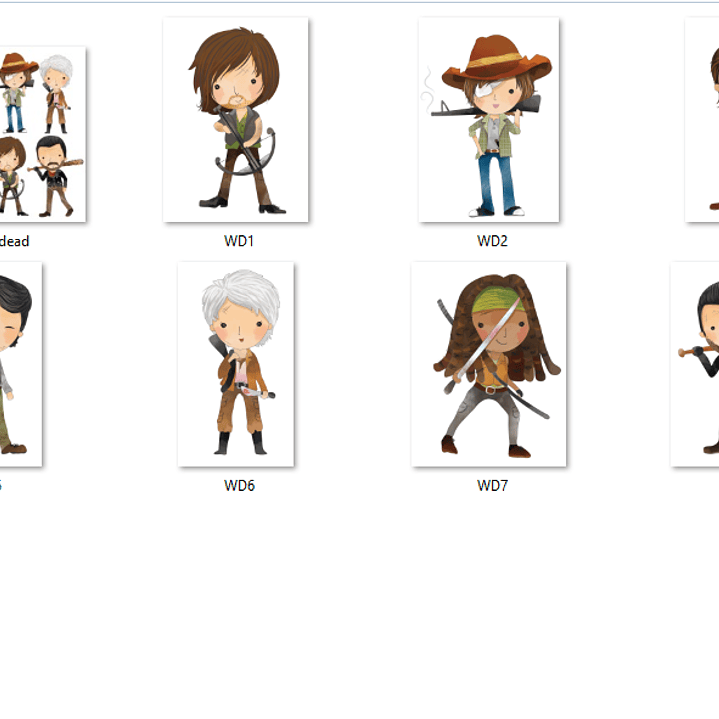
Task: Click the file name ending in 'dead'
Action: pyautogui.click(x=14, y=241)
